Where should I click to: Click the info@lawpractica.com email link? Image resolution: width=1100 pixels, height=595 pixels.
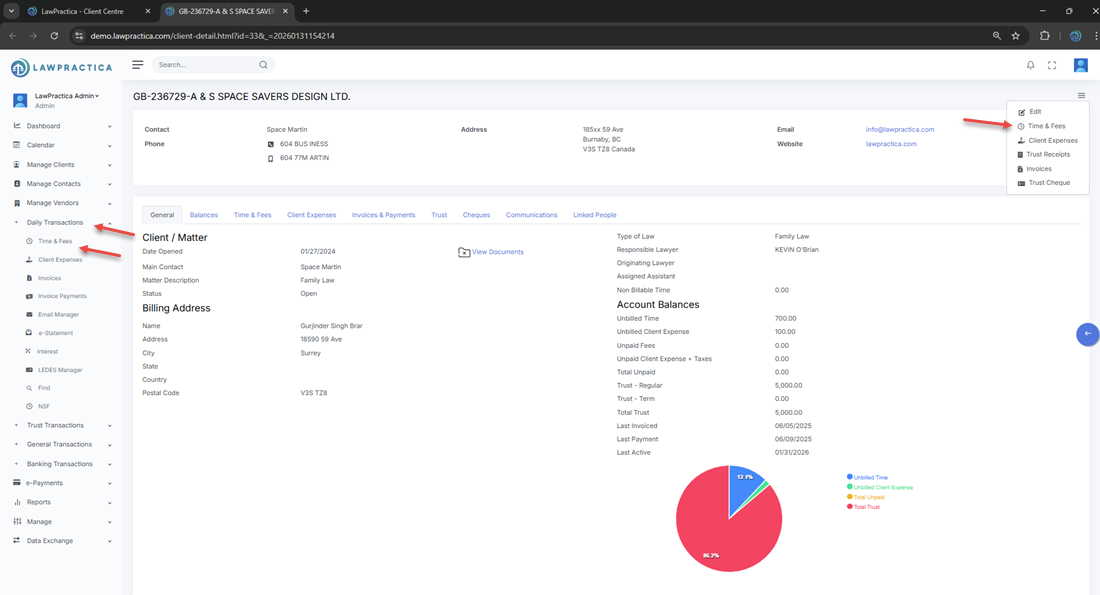pos(900,129)
